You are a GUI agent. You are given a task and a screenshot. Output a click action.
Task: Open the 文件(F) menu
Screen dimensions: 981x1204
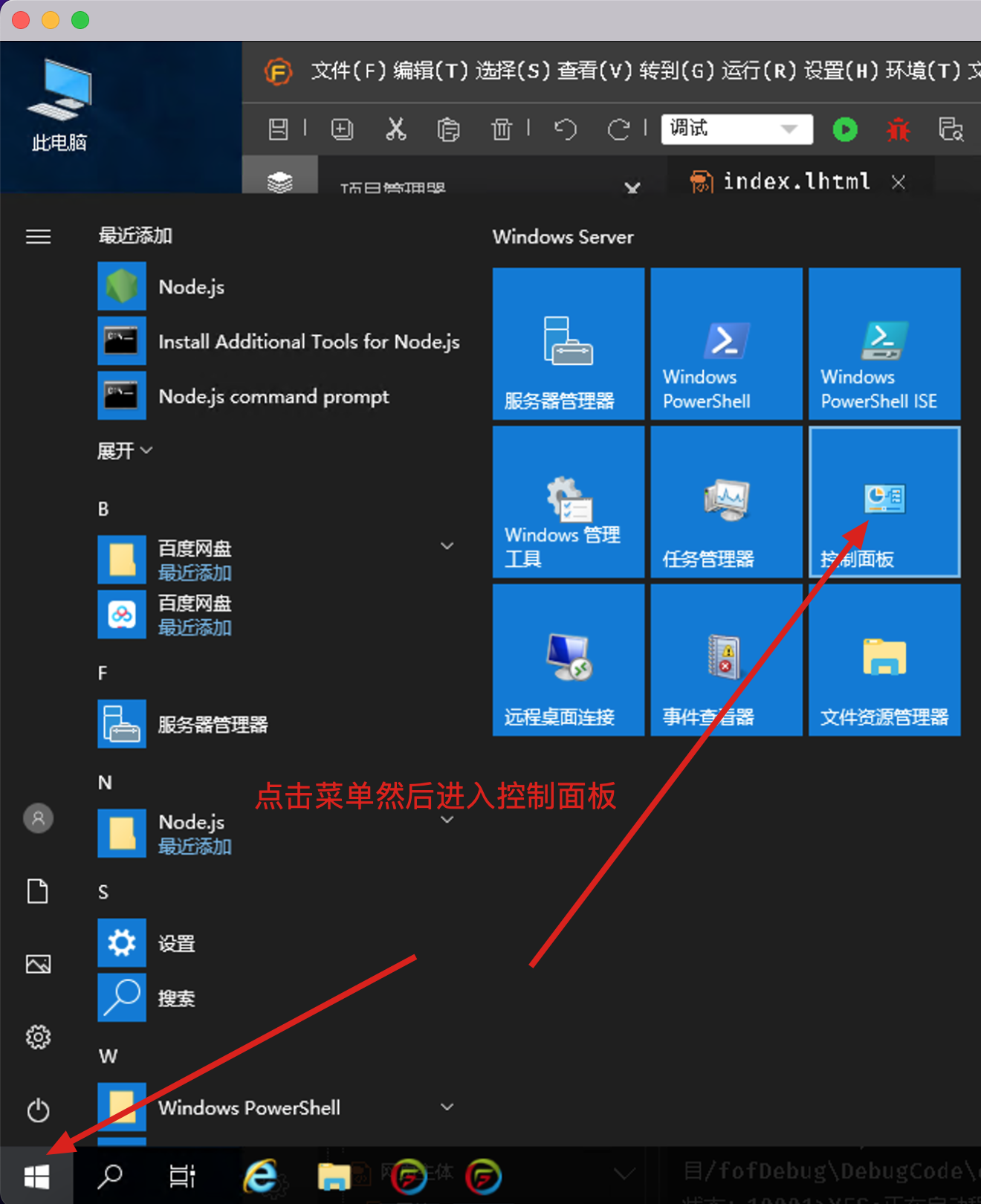point(349,71)
